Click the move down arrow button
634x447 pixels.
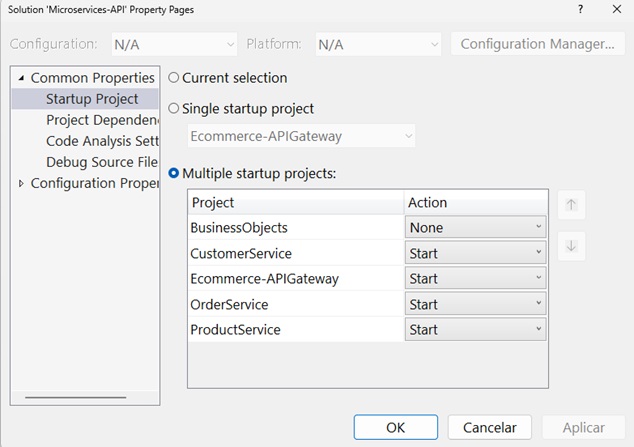pos(570,246)
